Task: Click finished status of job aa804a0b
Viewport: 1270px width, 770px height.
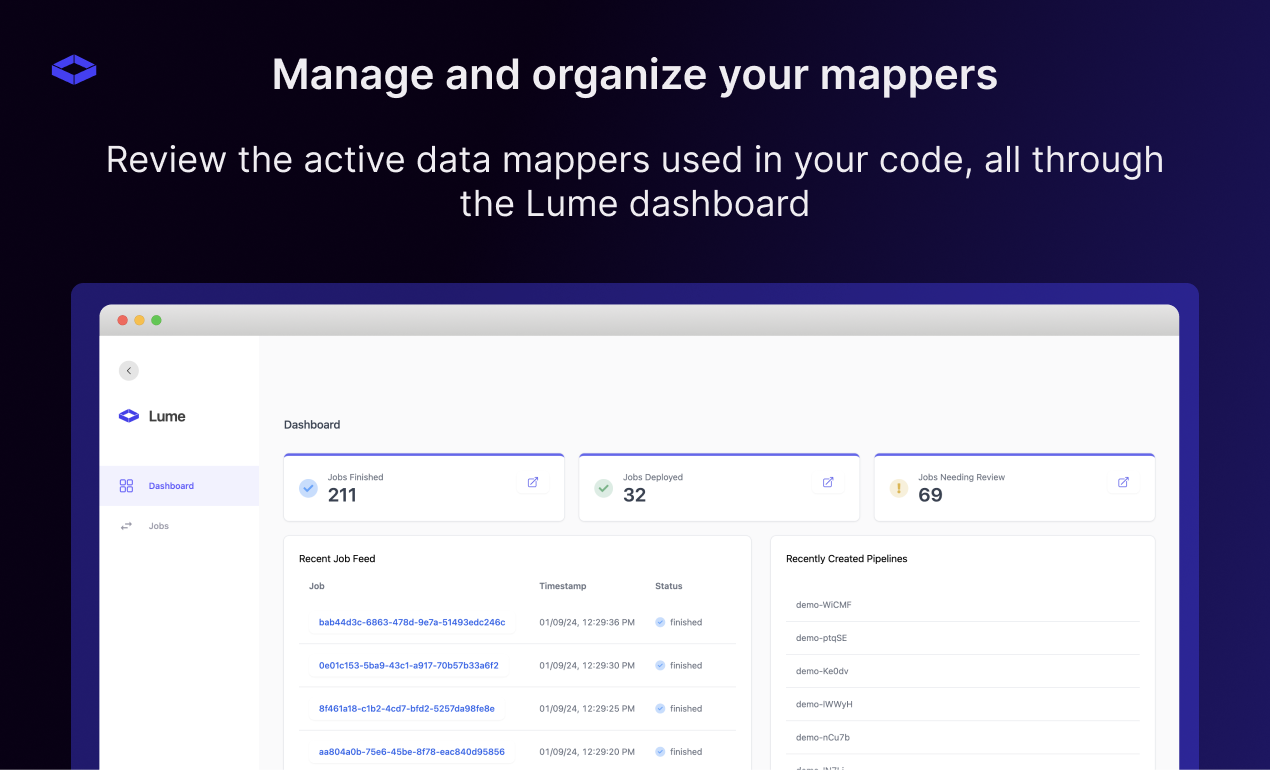Action: pos(679,751)
